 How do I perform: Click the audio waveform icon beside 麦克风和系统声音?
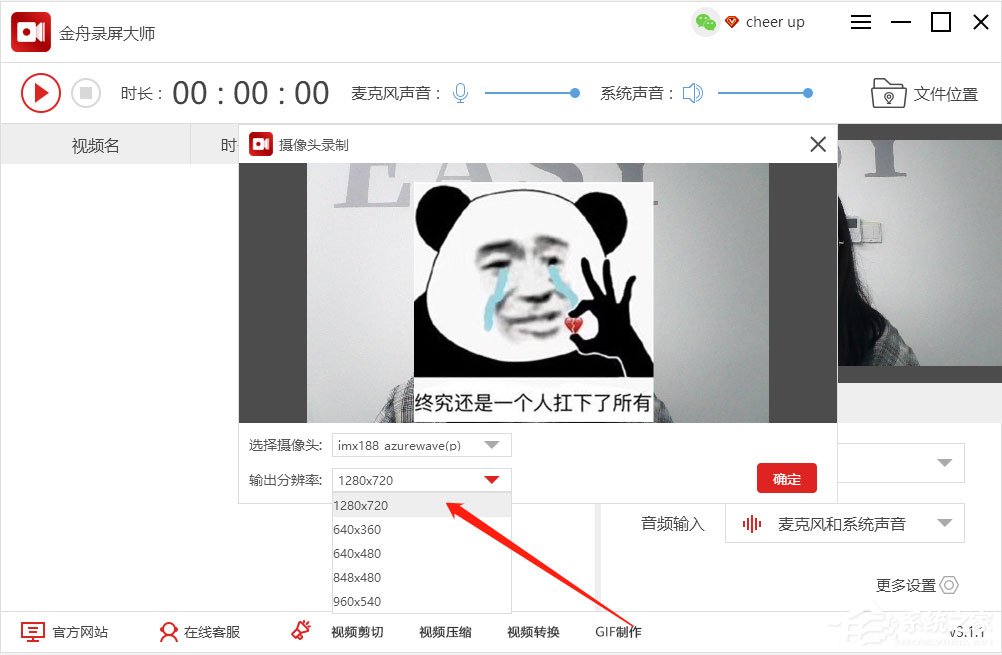coord(751,523)
